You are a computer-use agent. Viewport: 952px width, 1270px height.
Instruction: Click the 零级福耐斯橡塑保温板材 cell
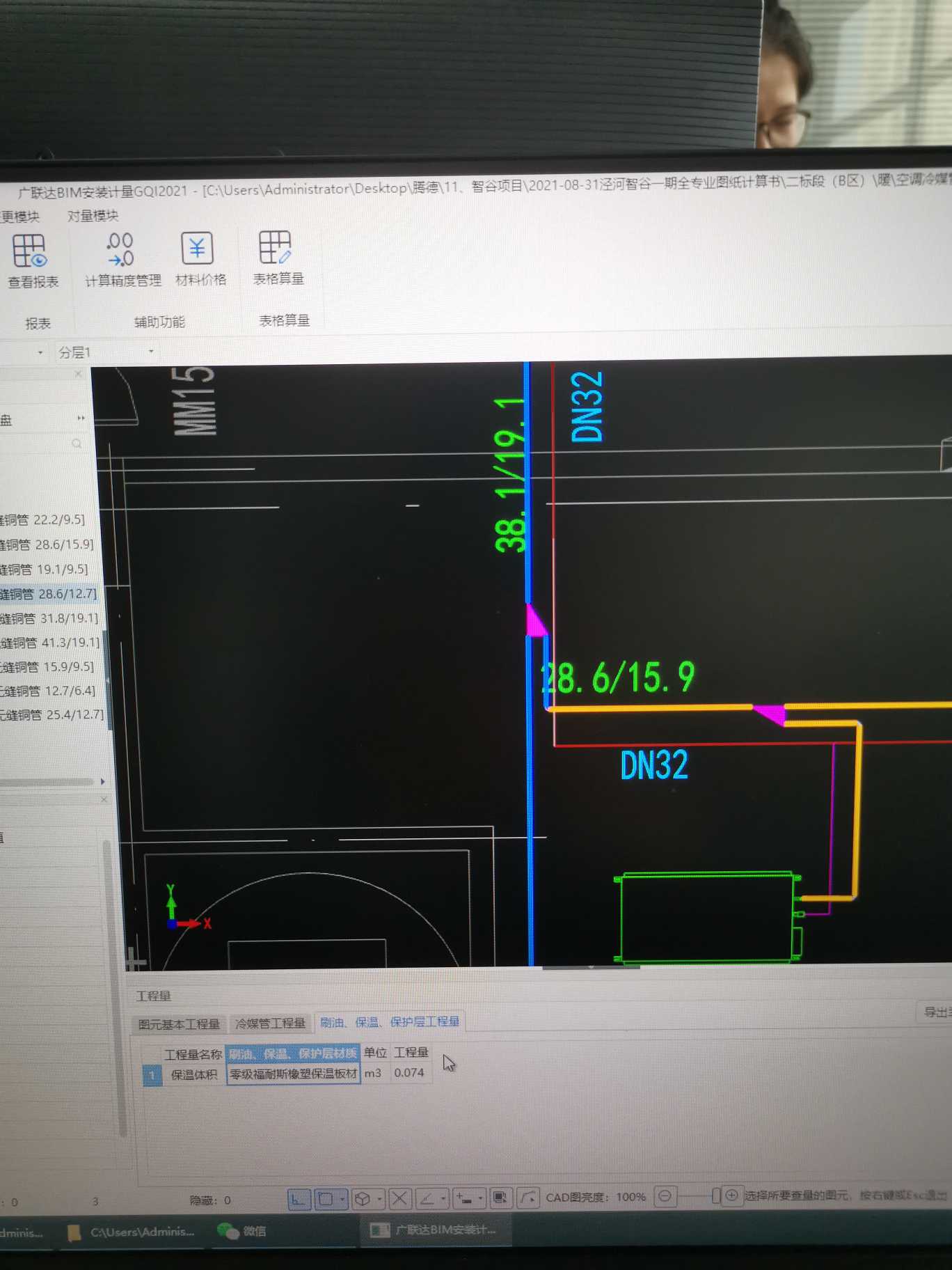point(293,1074)
